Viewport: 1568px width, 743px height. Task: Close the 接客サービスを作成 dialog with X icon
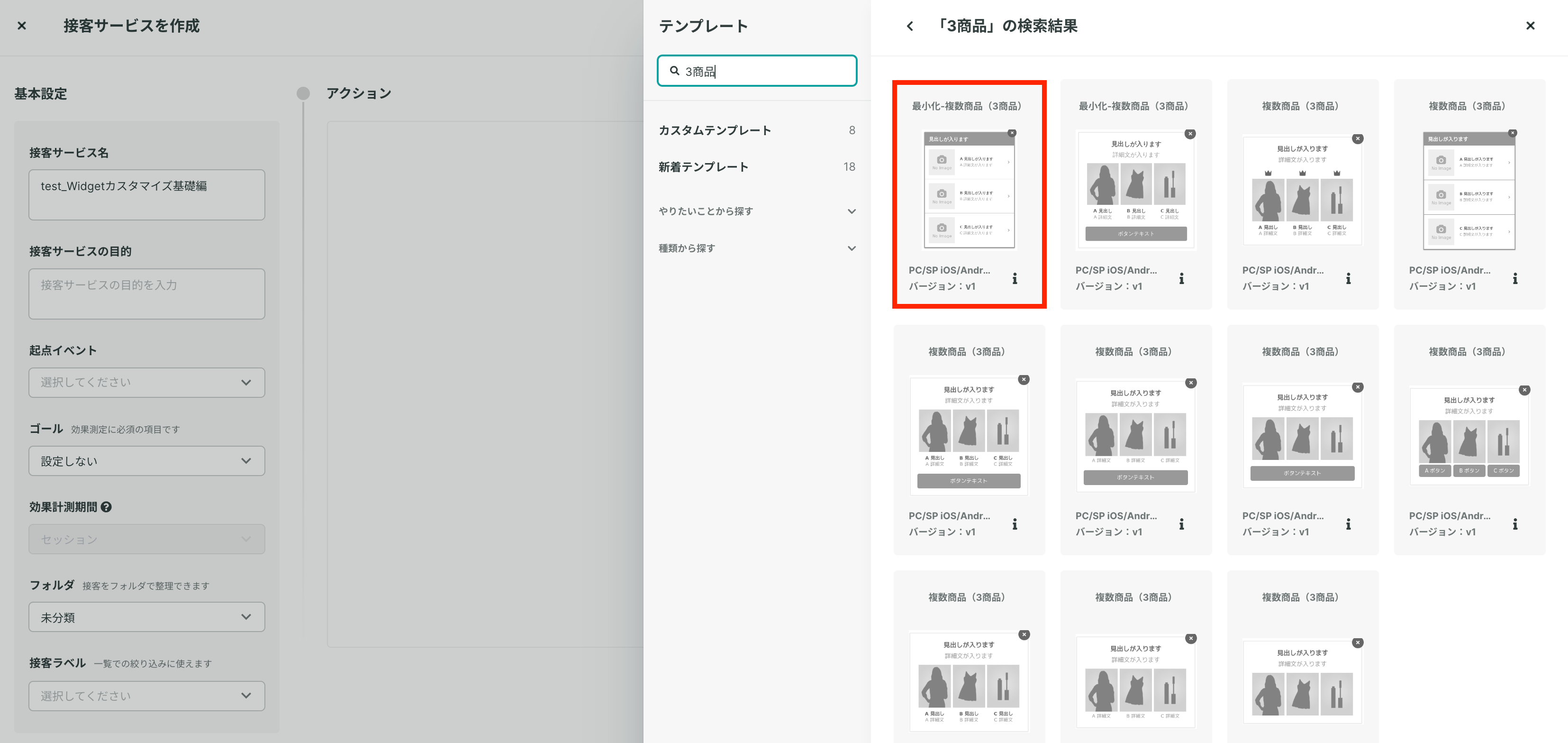[x=22, y=26]
